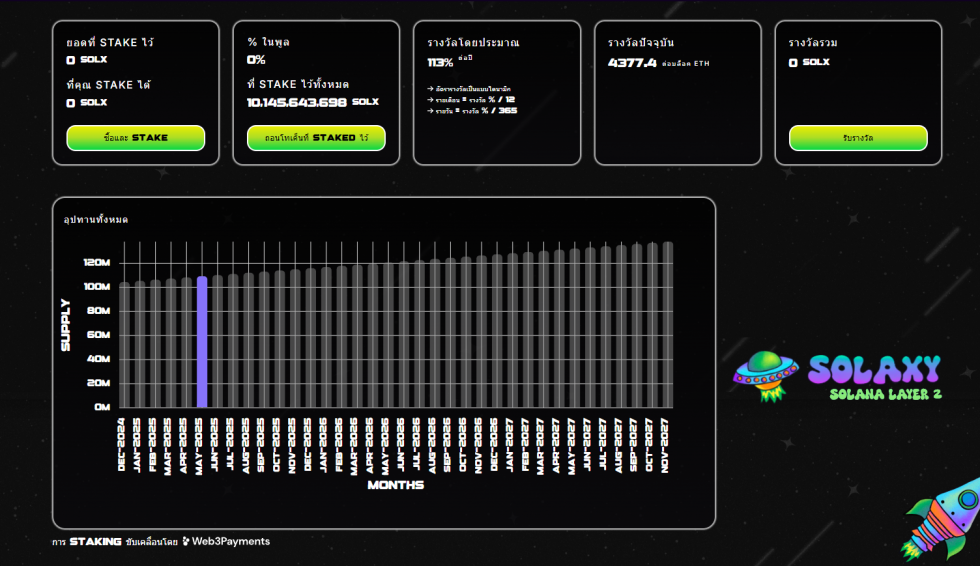Screen dimensions: 980x566
Task: Click the green ซื้อและ STAKE button
Action: (x=136, y=138)
